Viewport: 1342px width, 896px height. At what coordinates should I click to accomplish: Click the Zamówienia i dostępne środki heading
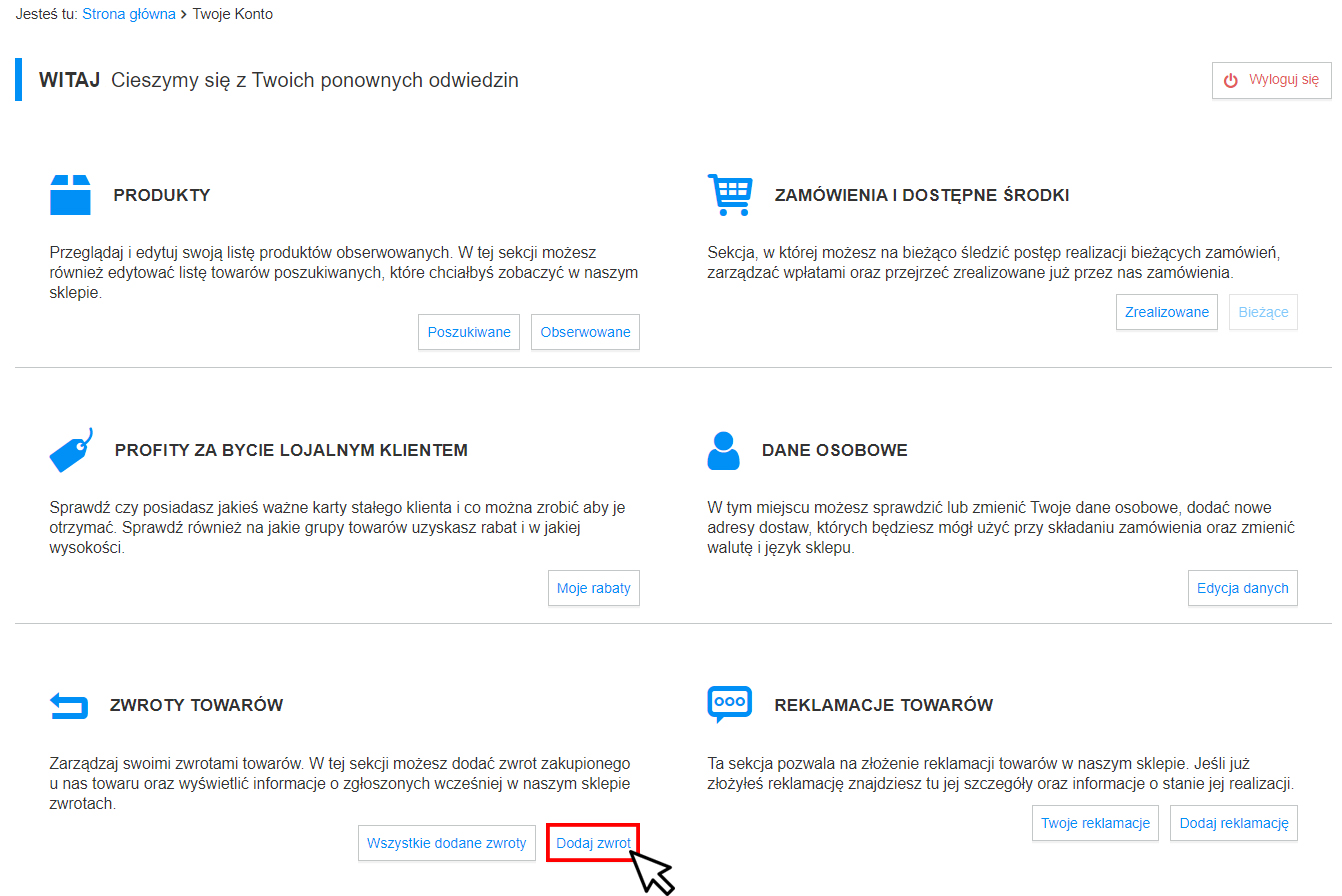[x=922, y=195]
